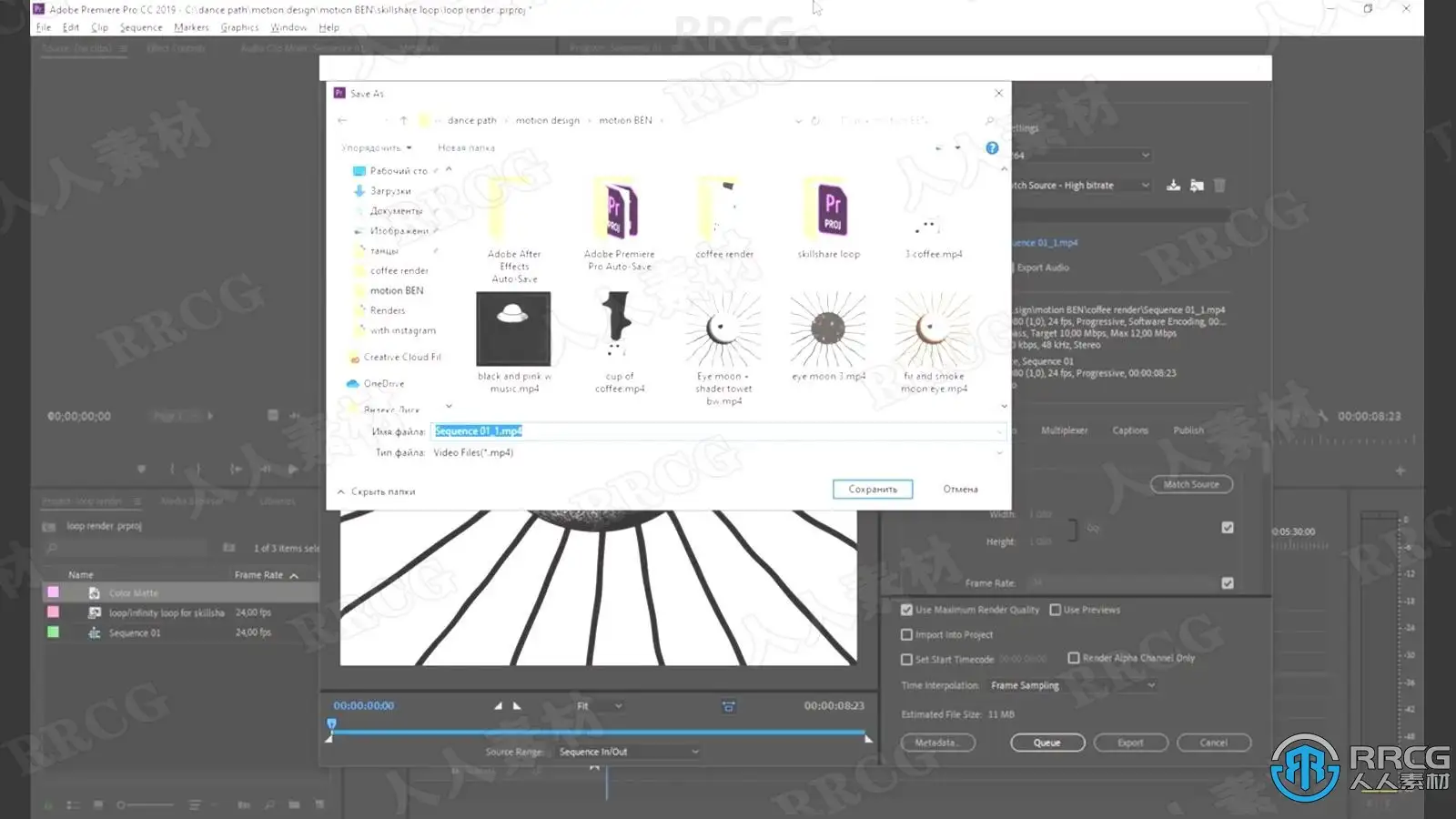Open the Graphics menu
Screen dimensions: 1456x819
[x=239, y=27]
